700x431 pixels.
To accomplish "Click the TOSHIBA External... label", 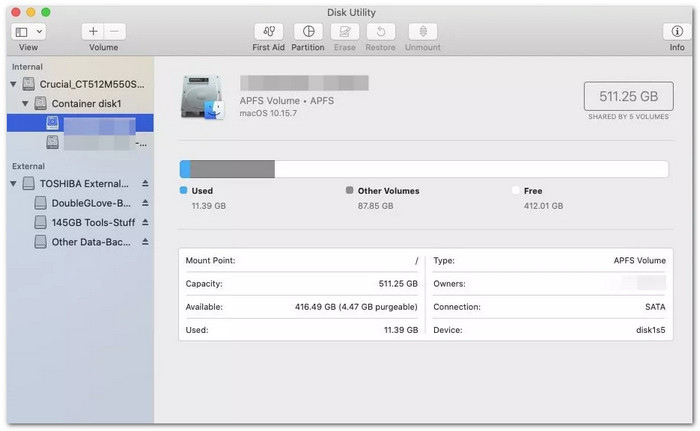I will [84, 184].
